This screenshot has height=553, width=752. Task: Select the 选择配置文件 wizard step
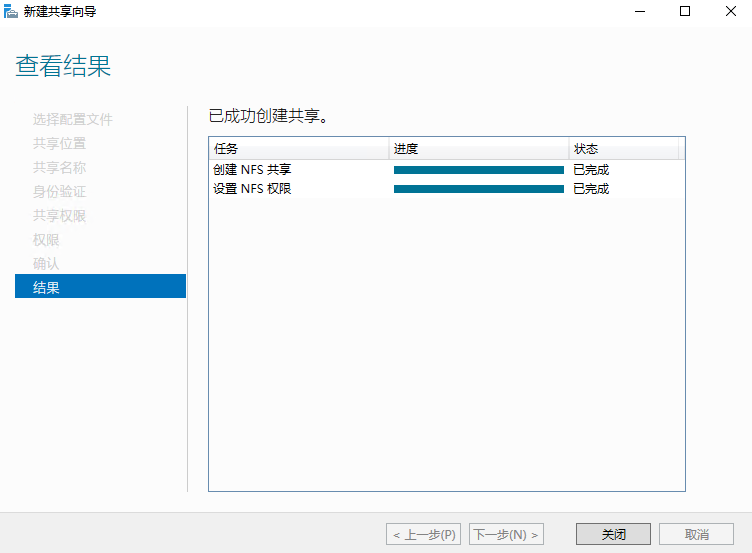(73, 119)
